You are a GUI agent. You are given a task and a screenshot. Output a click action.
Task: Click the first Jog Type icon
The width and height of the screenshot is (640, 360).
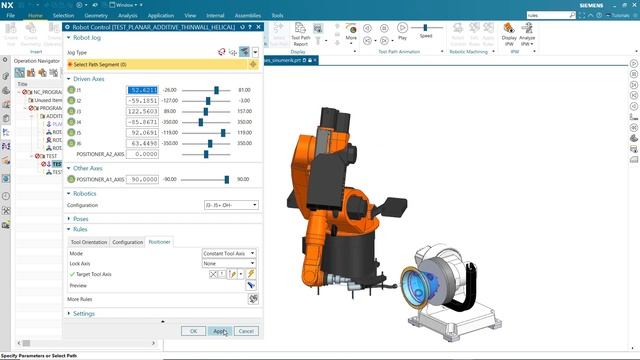tap(222, 52)
